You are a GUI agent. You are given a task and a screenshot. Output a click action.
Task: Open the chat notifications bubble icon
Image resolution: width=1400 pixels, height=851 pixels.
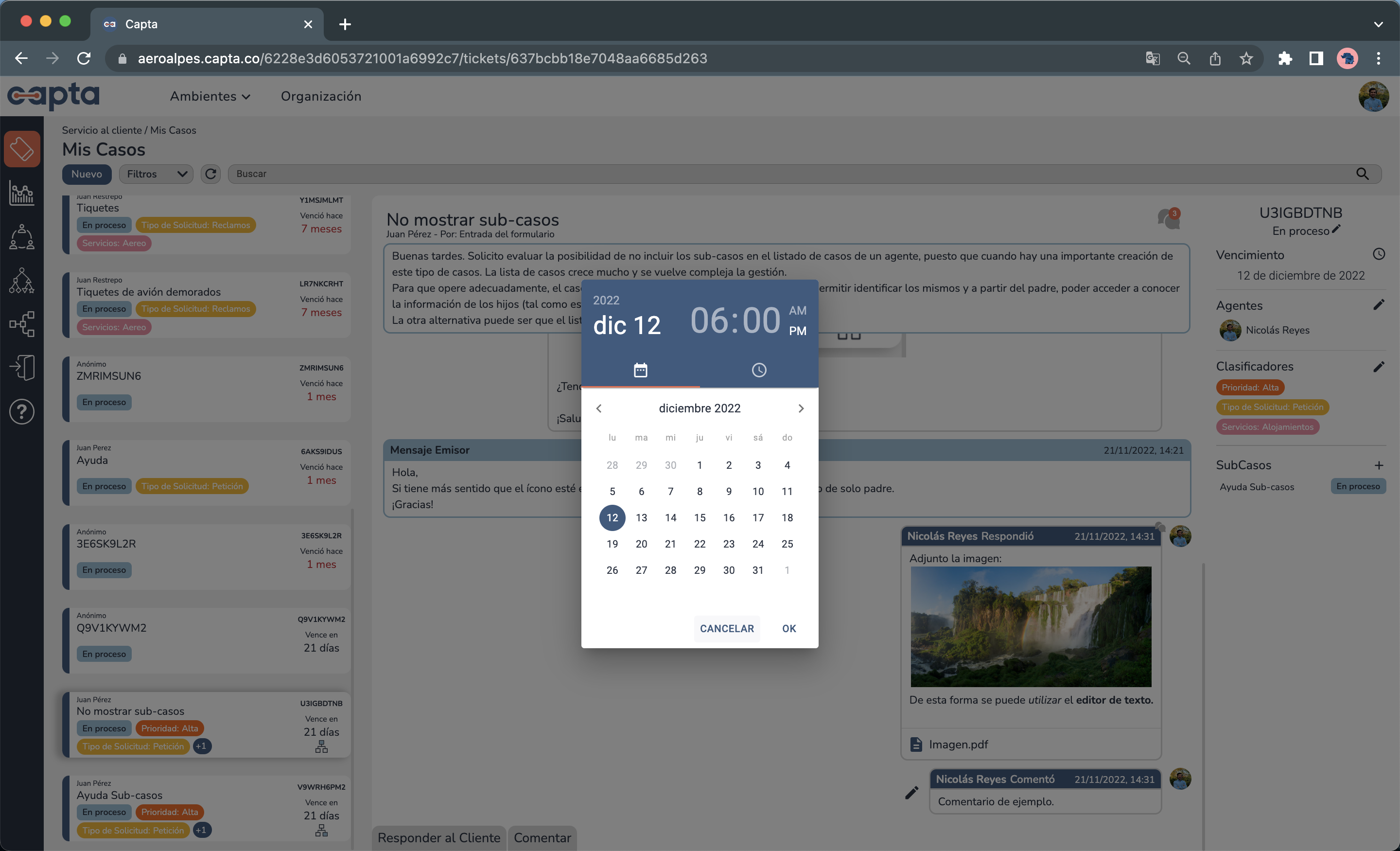[x=1168, y=219]
